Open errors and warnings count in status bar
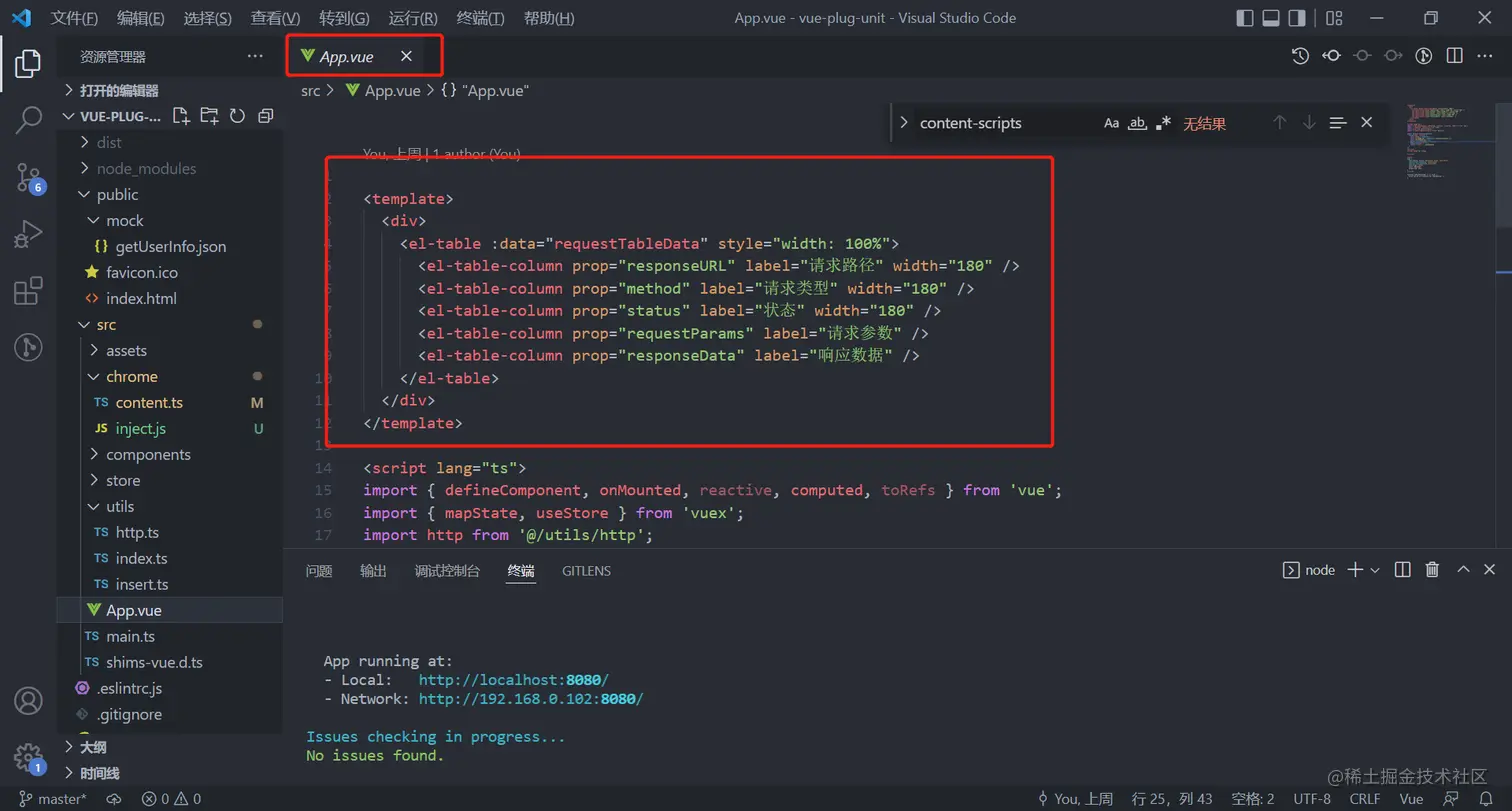The width and height of the screenshot is (1512, 811). 171,799
